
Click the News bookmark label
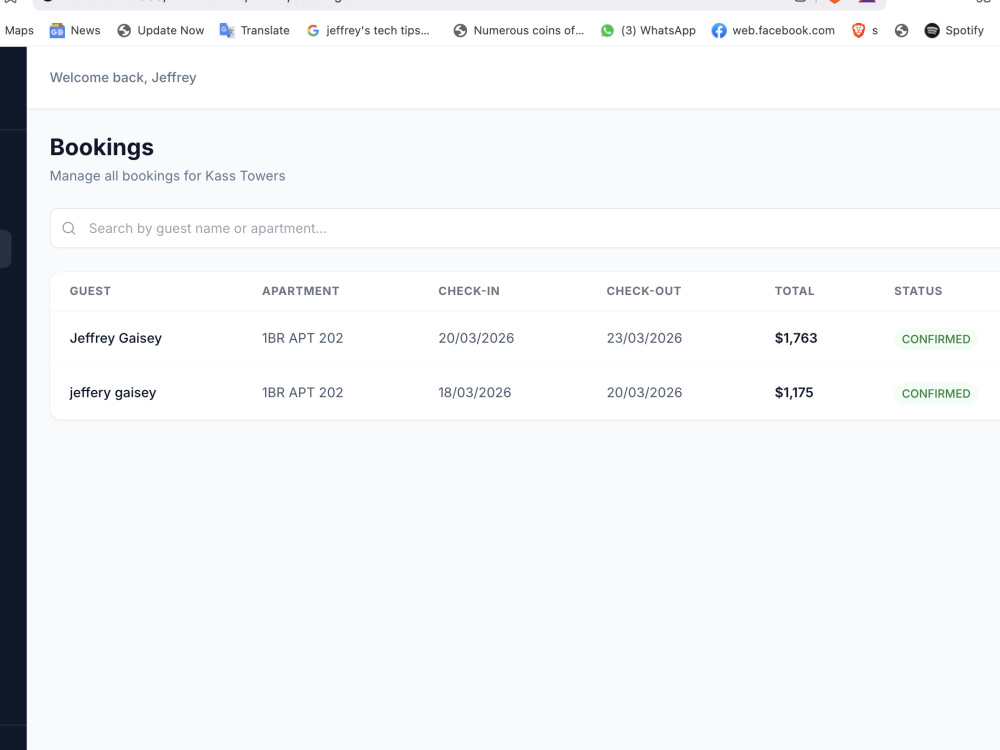[85, 31]
